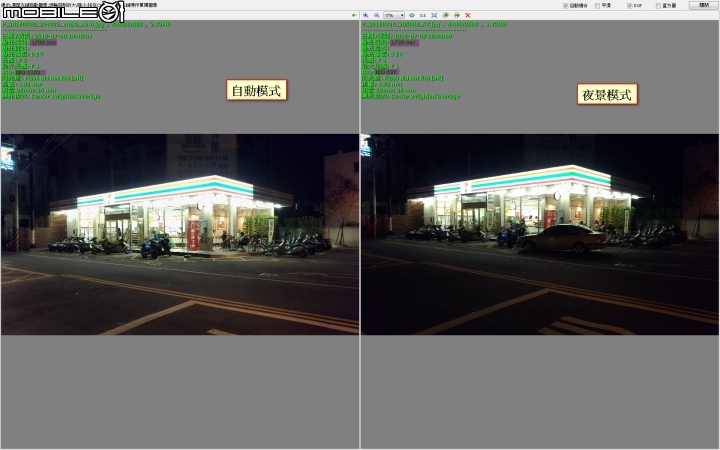This screenshot has width=720, height=450.
Task: Set view to 1:1 actual size
Action: 422,15
